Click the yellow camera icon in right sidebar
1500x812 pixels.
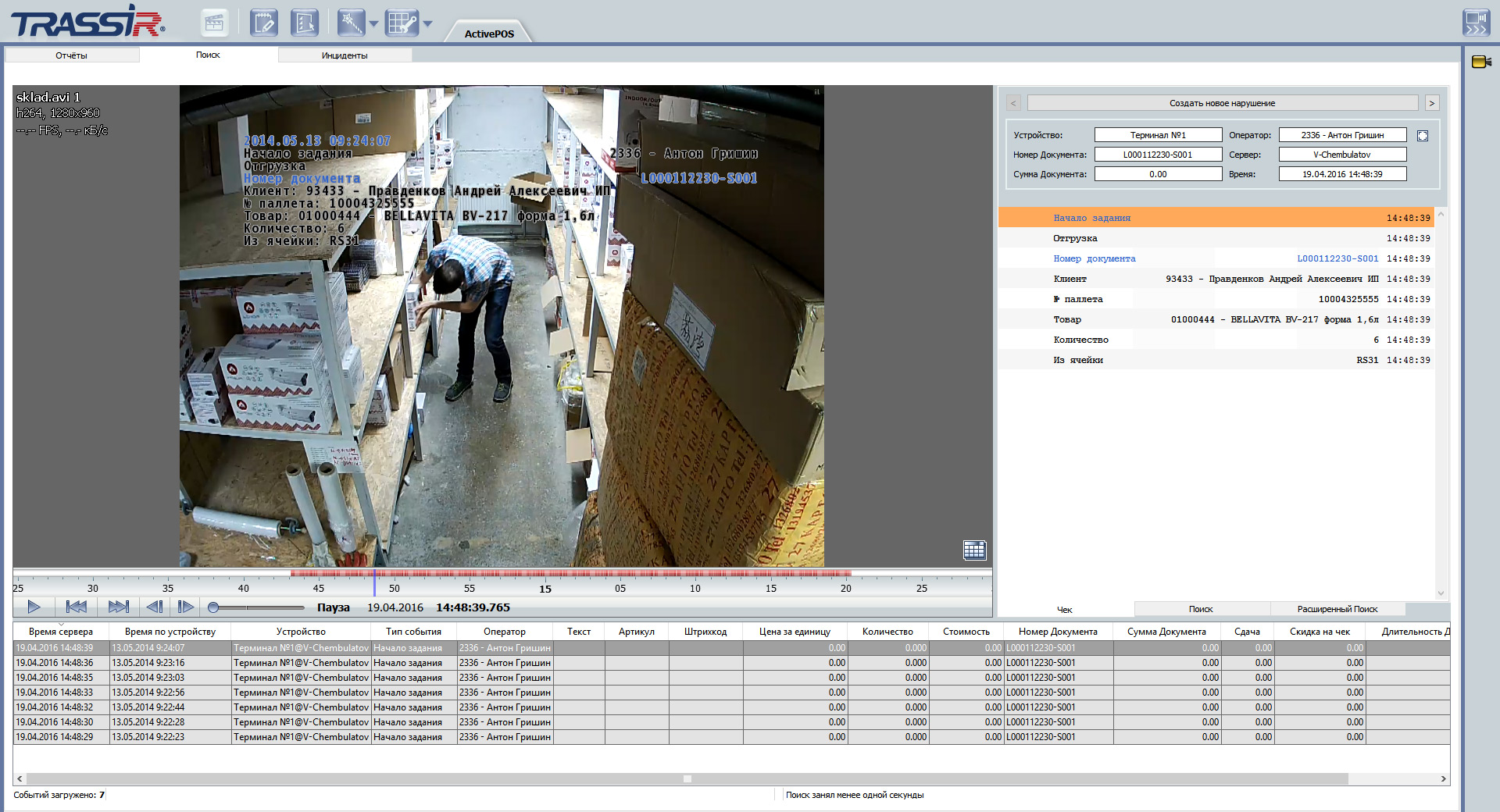click(1480, 62)
